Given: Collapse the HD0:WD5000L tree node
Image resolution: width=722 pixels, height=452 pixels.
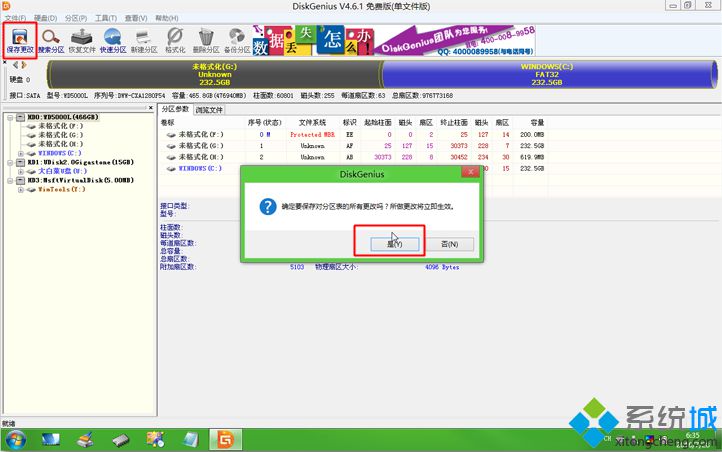Looking at the screenshot, I should click(10, 117).
